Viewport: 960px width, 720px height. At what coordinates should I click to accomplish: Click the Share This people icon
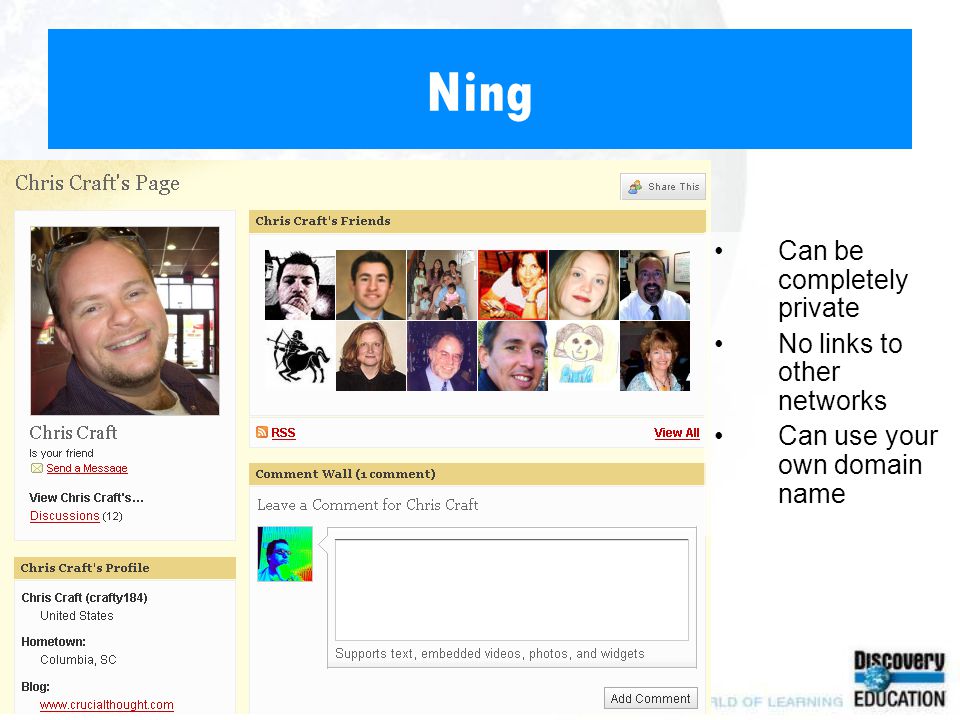(x=636, y=187)
